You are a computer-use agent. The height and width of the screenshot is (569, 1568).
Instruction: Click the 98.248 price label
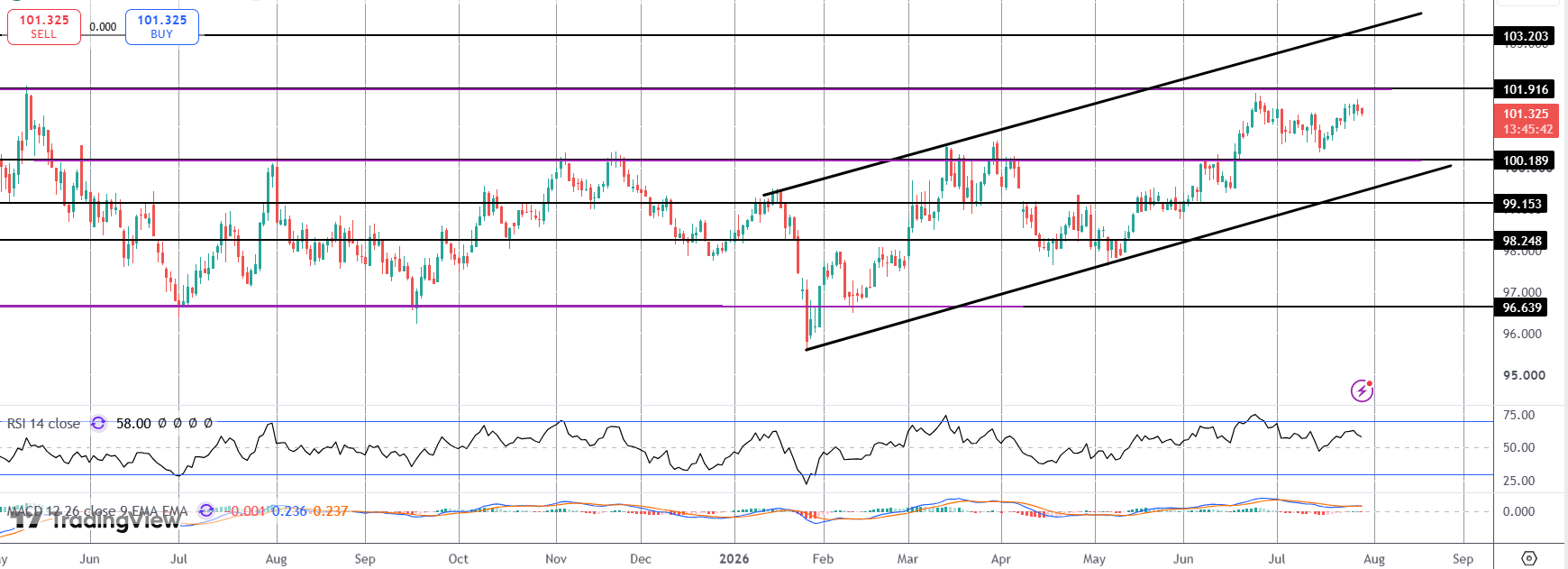pyautogui.click(x=1521, y=241)
